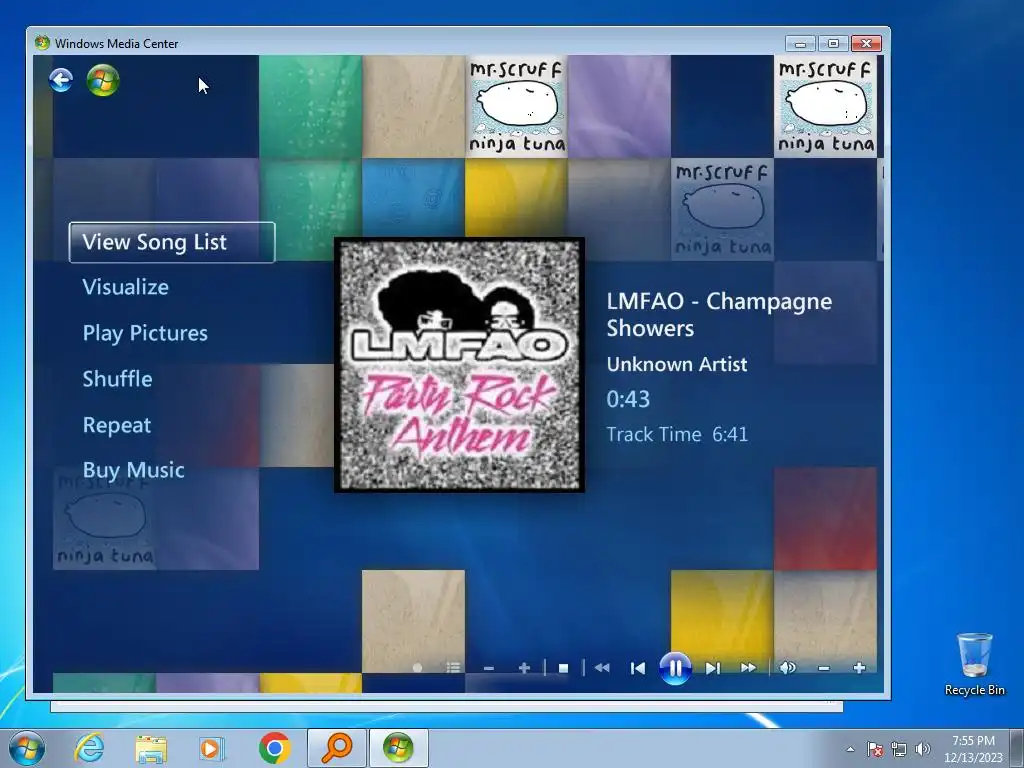Open File Explorer from taskbar
The image size is (1024, 768).
point(151,749)
